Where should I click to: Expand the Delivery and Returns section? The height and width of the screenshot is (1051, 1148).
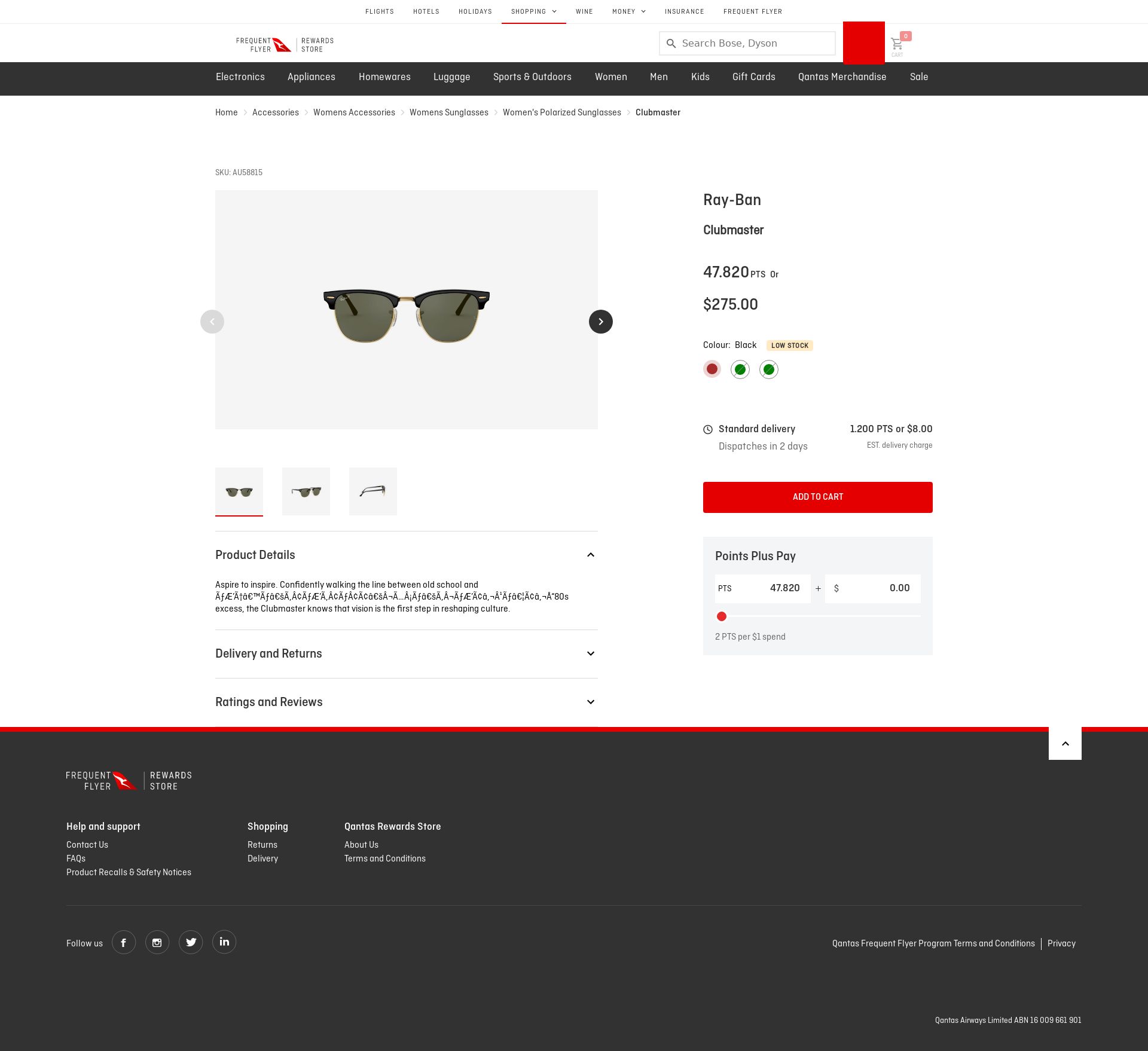tap(407, 653)
